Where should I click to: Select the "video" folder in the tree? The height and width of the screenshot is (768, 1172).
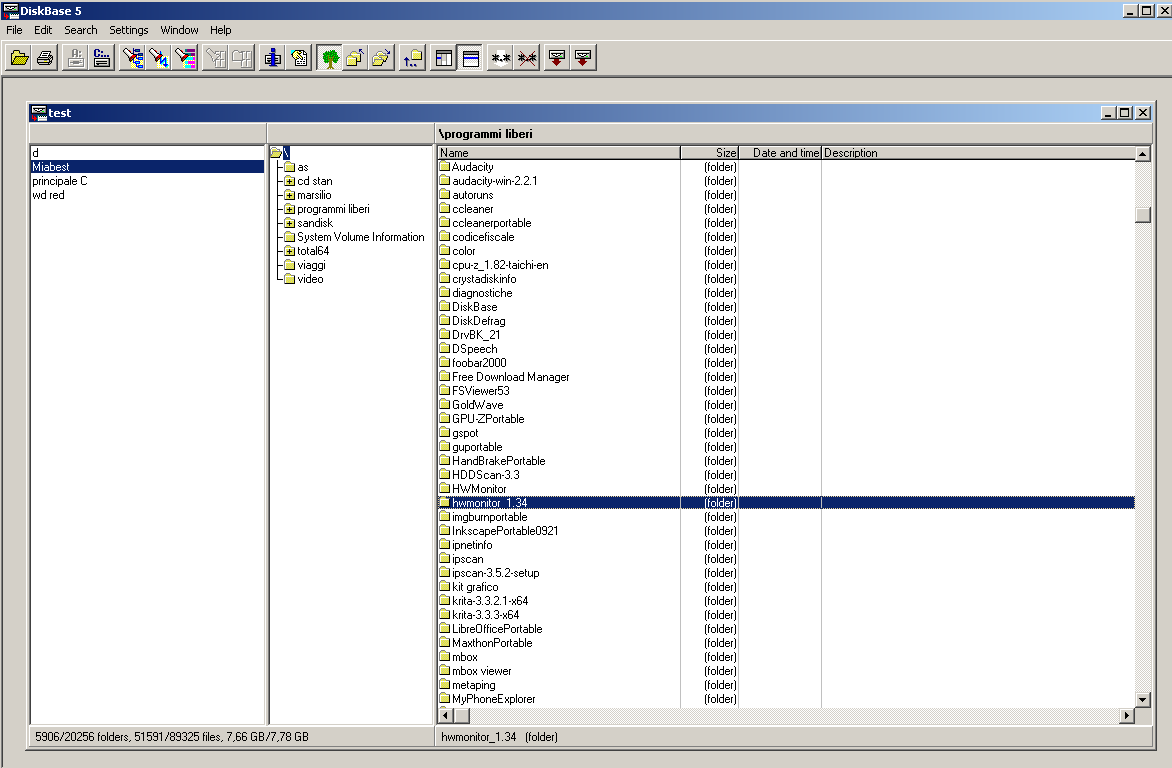pyautogui.click(x=310, y=279)
